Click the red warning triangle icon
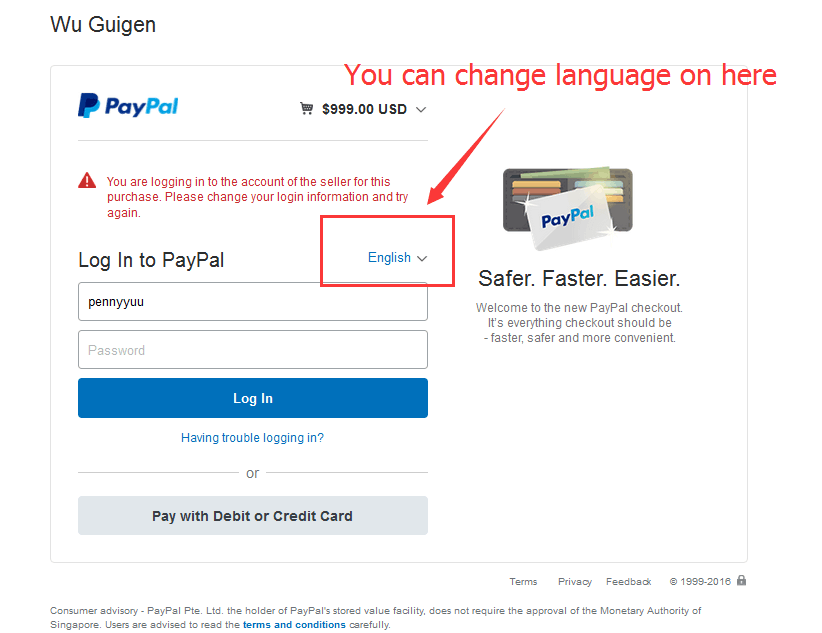This screenshot has height=633, width=822. [x=87, y=180]
